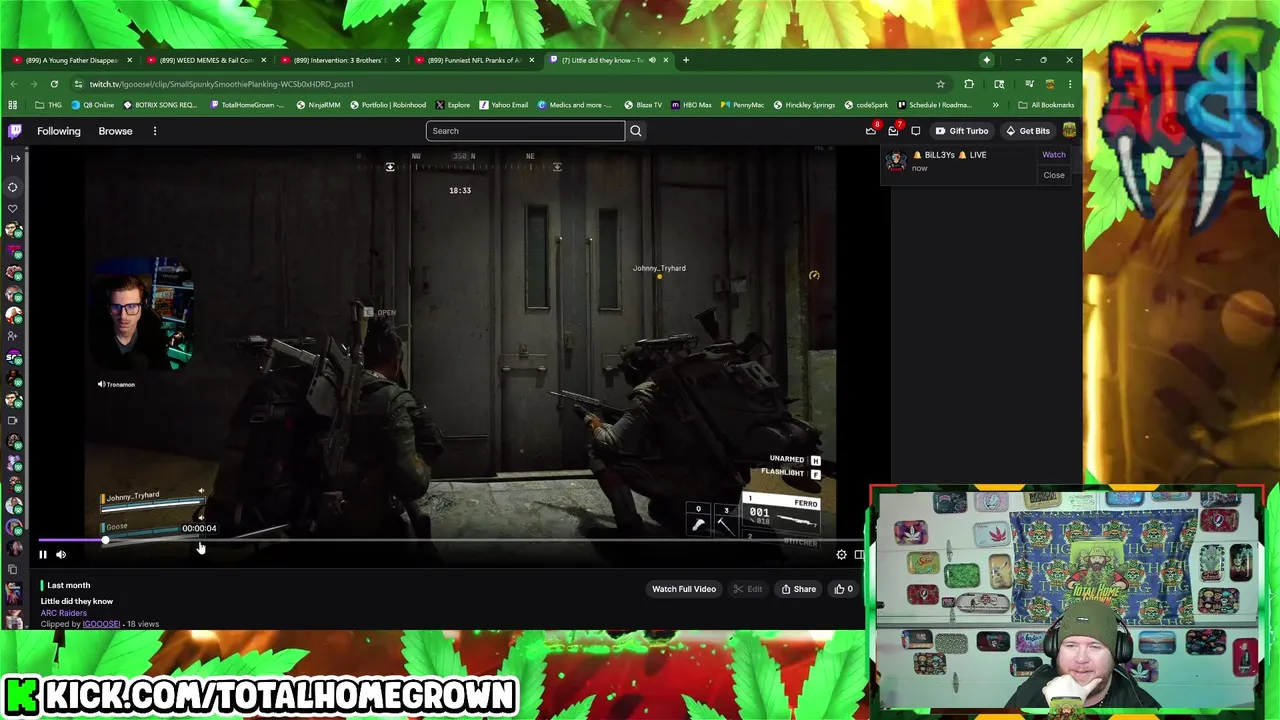The width and height of the screenshot is (1280, 720).
Task: Open the Twitch notifications inbox icon
Action: (x=893, y=131)
